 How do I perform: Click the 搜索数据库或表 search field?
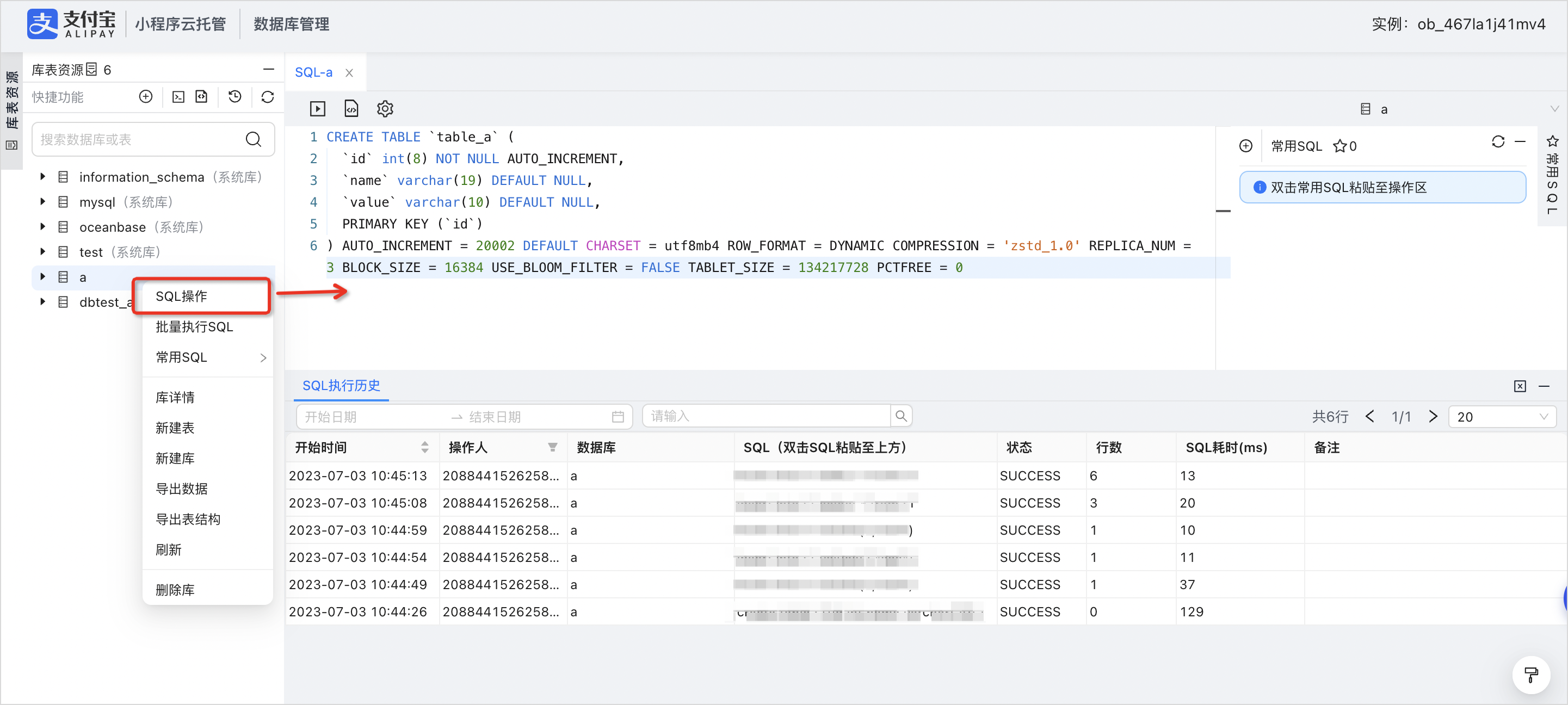pos(153,139)
